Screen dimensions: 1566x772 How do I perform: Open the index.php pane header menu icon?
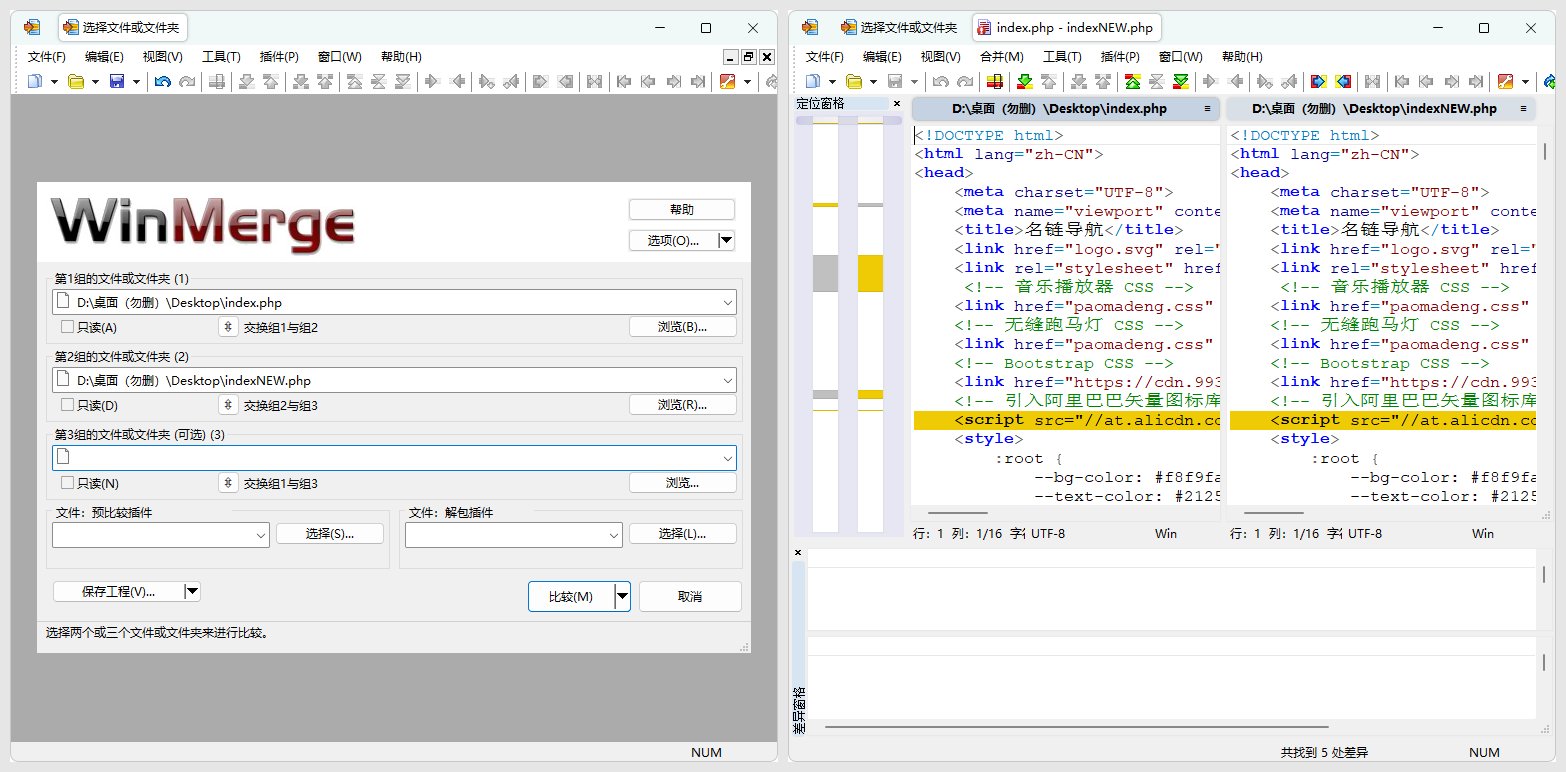point(1207,108)
